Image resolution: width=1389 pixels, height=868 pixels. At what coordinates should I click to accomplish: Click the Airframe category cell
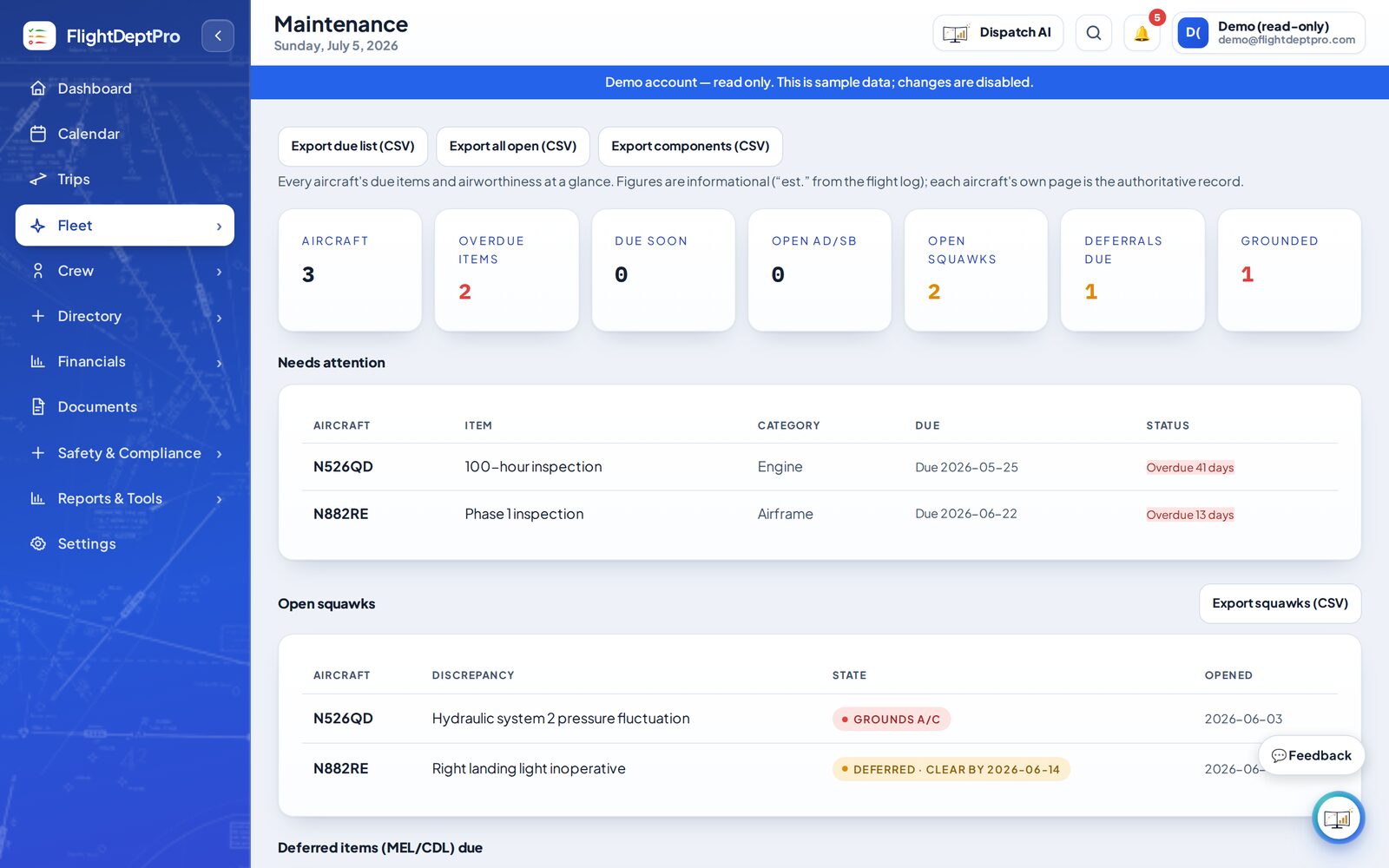[x=785, y=514]
